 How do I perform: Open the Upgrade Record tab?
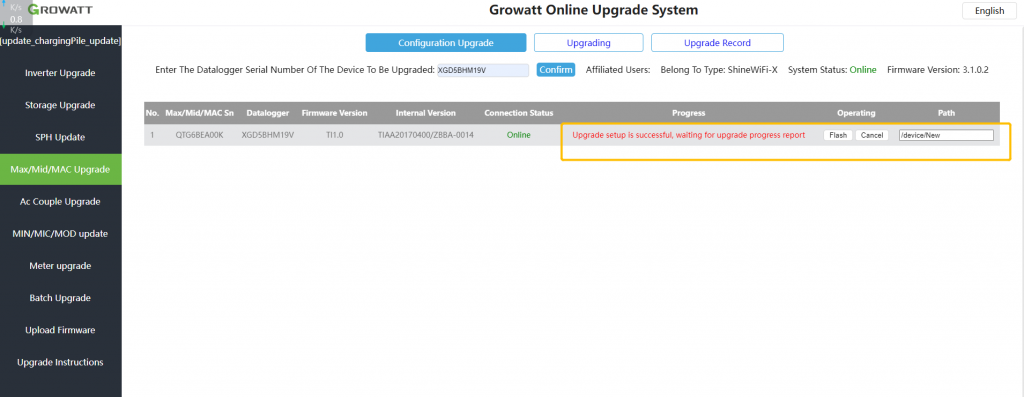pyautogui.click(x=717, y=43)
